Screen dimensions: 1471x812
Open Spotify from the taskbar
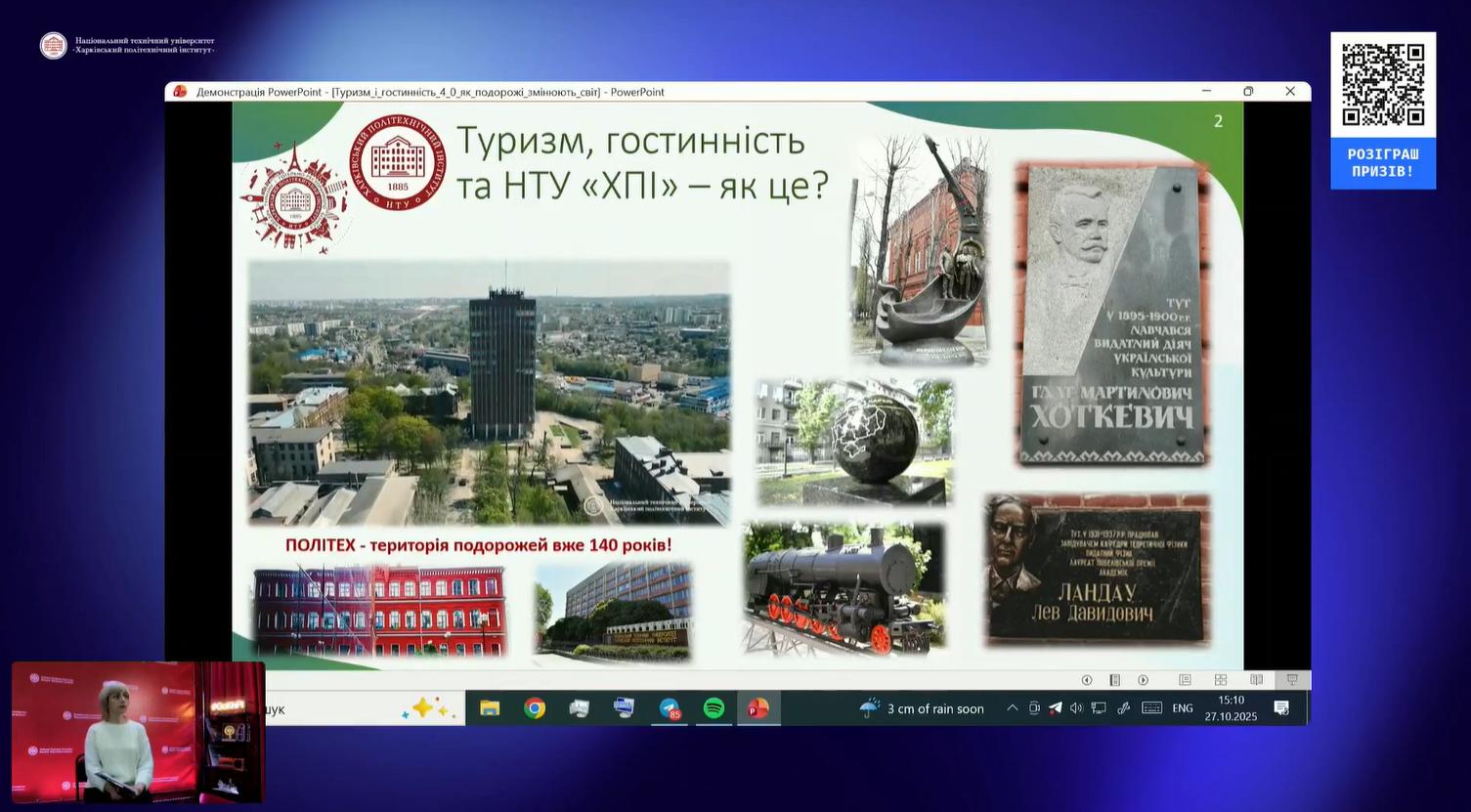coord(714,708)
